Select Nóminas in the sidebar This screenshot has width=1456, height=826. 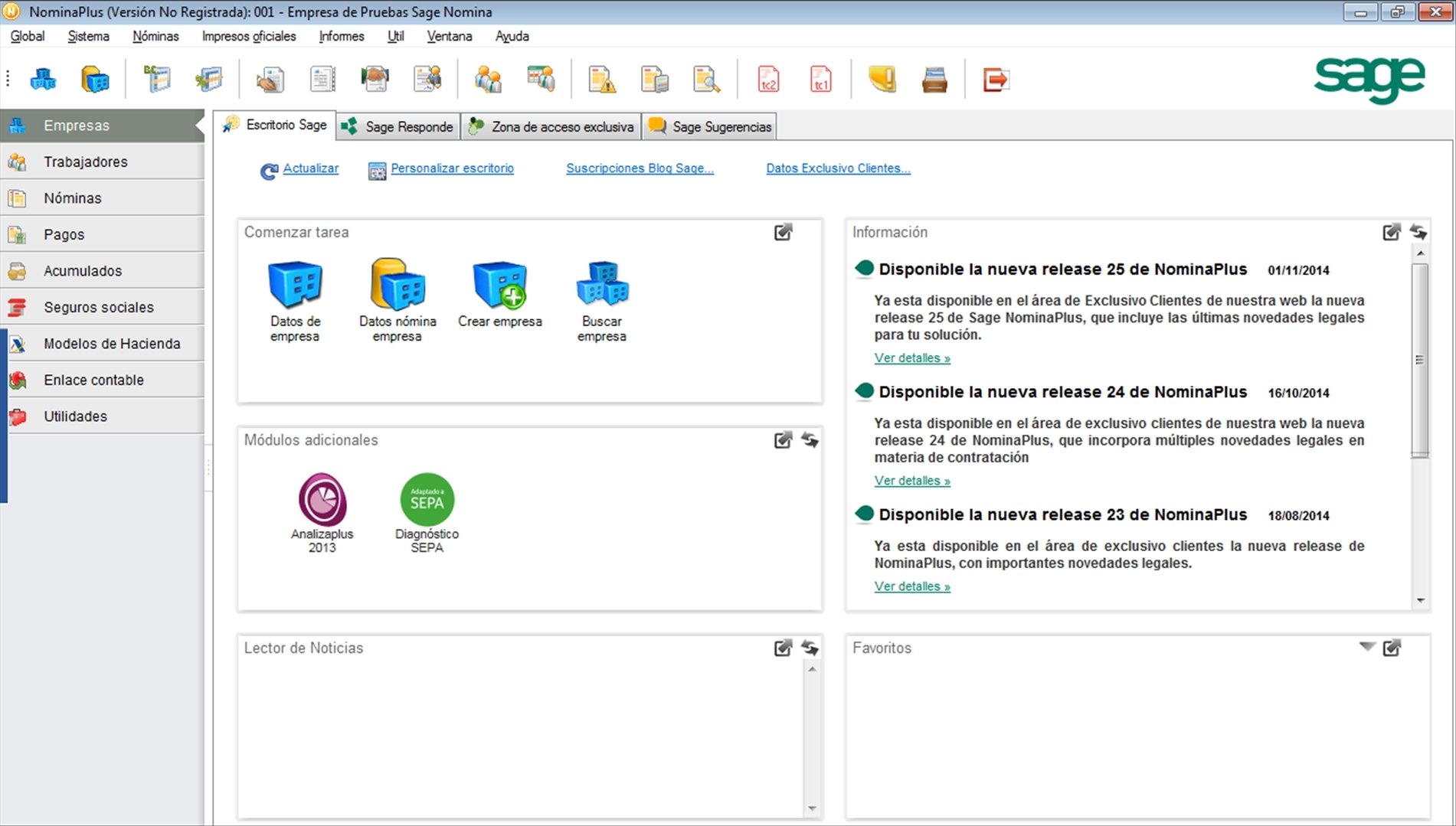(102, 198)
